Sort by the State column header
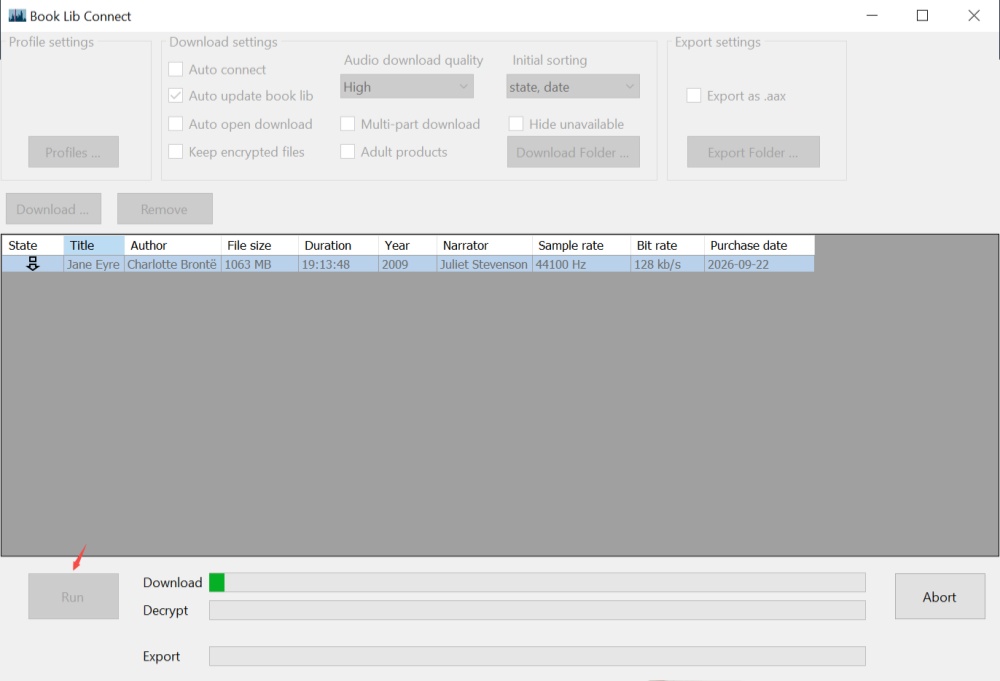1000x681 pixels. 33,245
